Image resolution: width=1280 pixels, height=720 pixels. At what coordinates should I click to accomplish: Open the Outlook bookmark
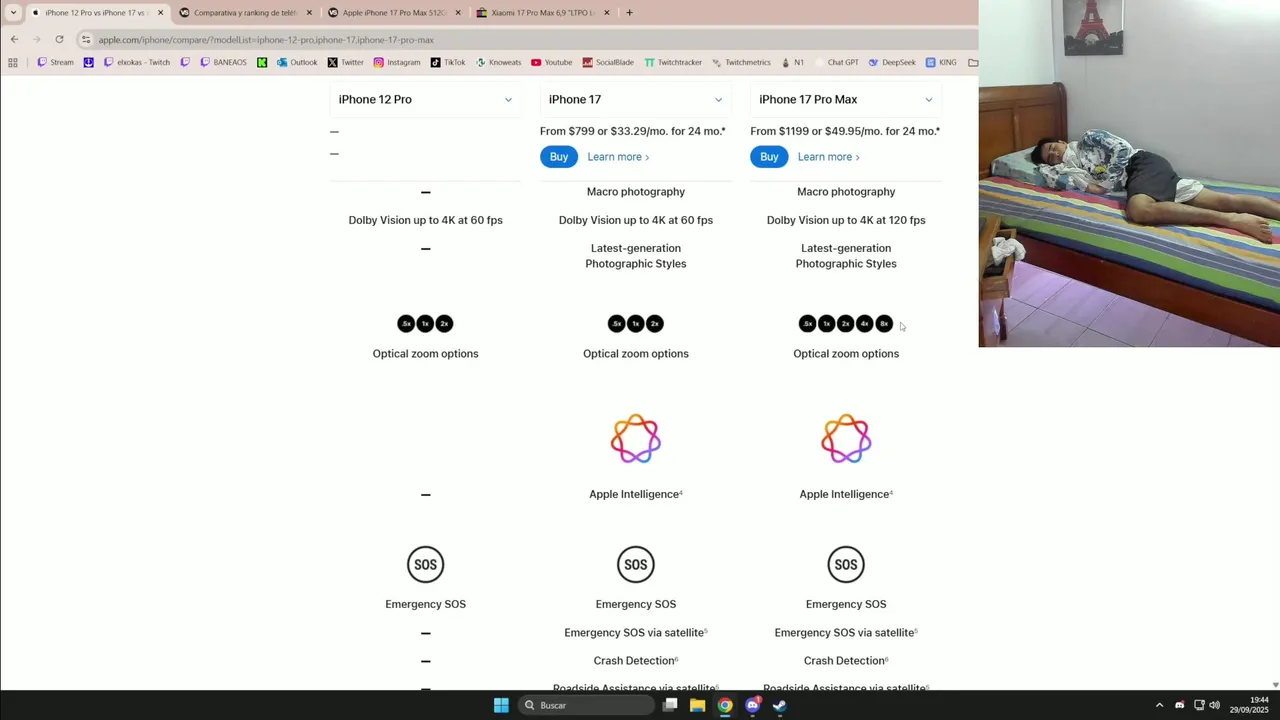[x=297, y=62]
